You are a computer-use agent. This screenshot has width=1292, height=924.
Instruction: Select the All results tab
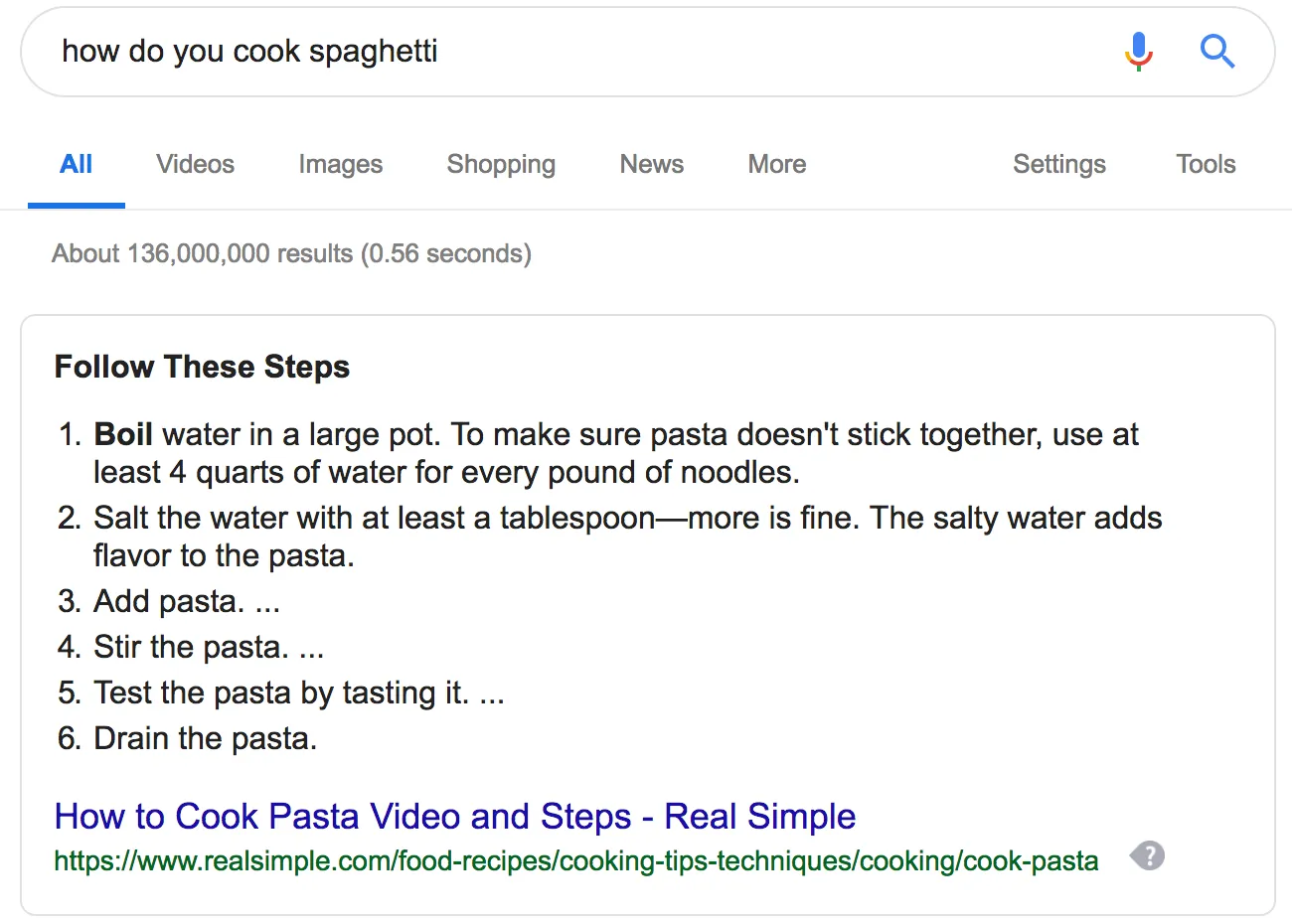pos(77,164)
